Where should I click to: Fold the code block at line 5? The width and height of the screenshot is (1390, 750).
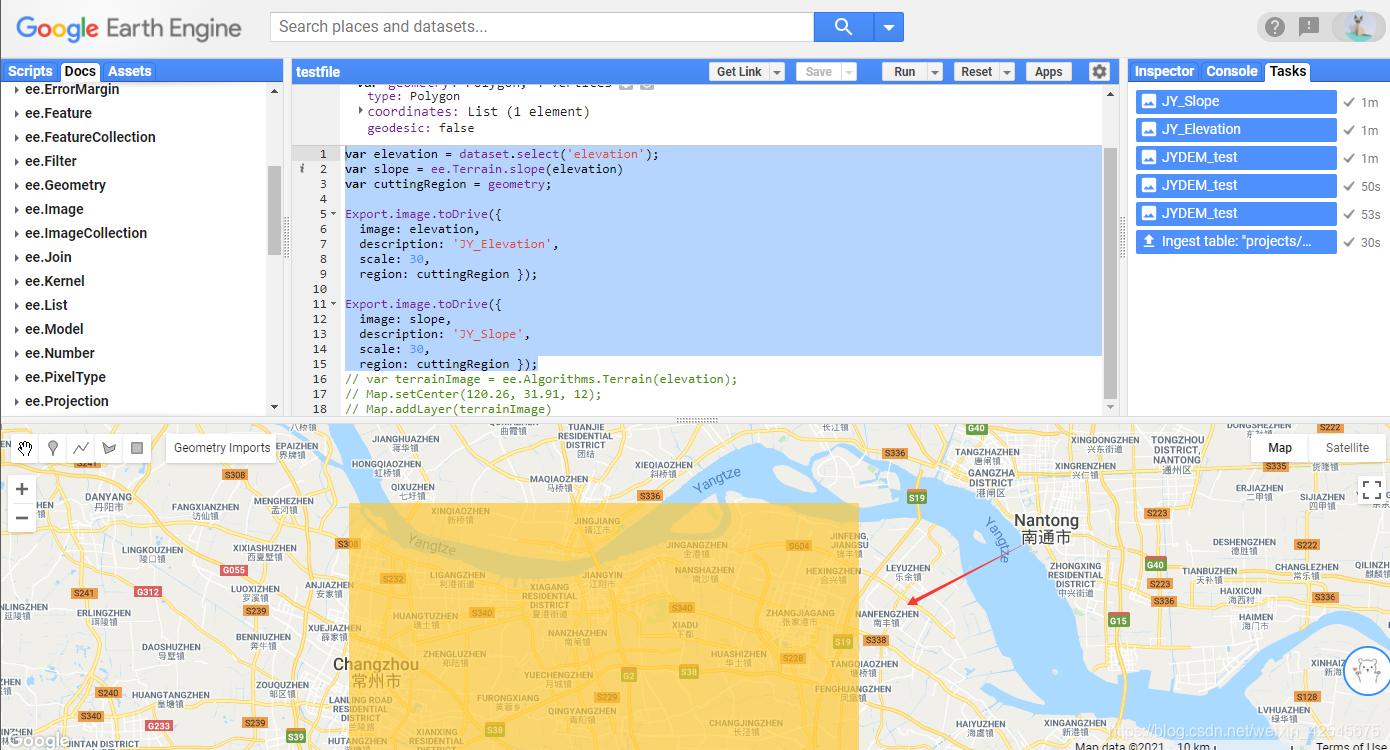click(x=333, y=214)
